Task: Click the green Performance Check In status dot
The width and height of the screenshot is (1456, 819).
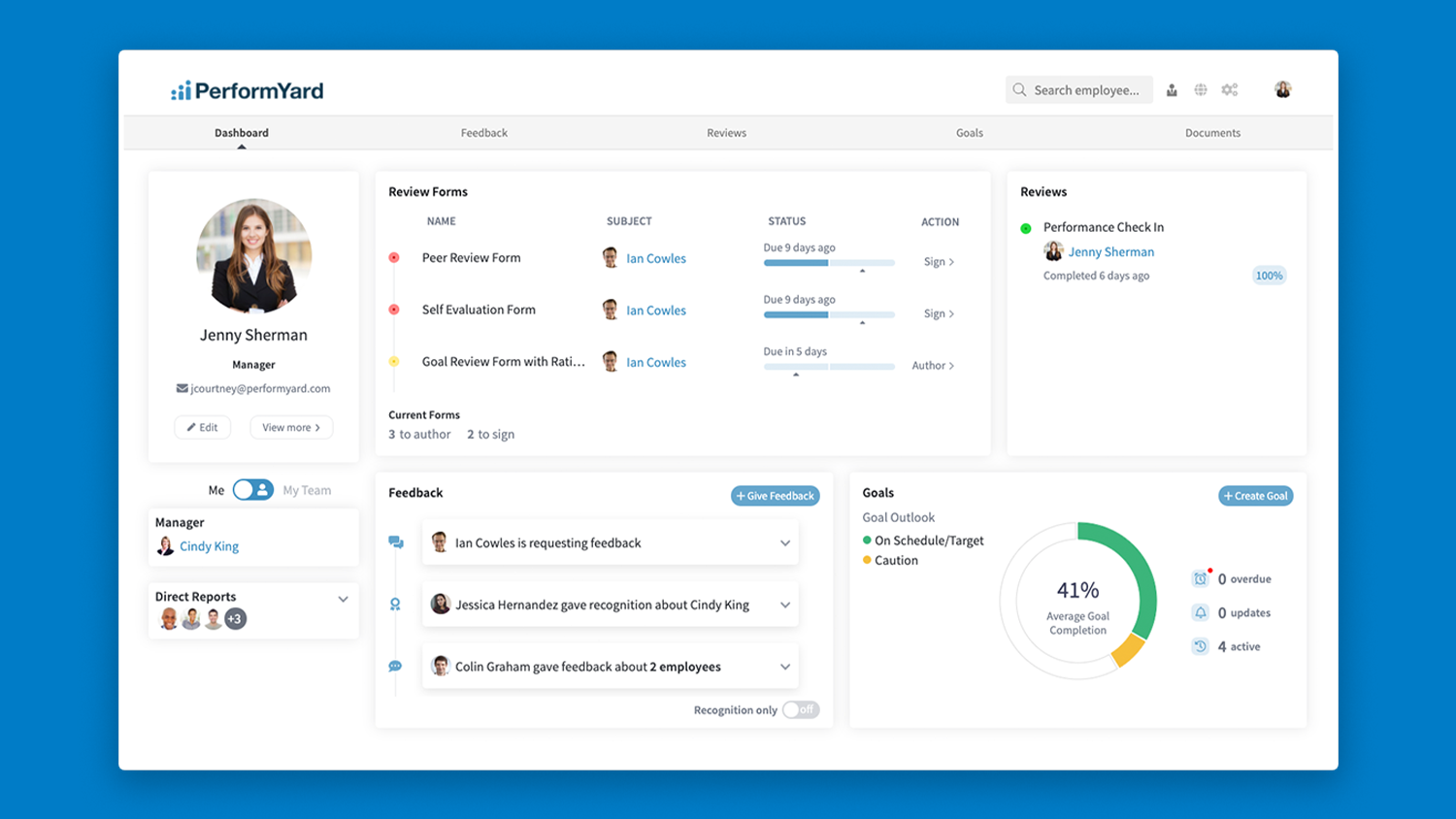Action: click(1026, 227)
